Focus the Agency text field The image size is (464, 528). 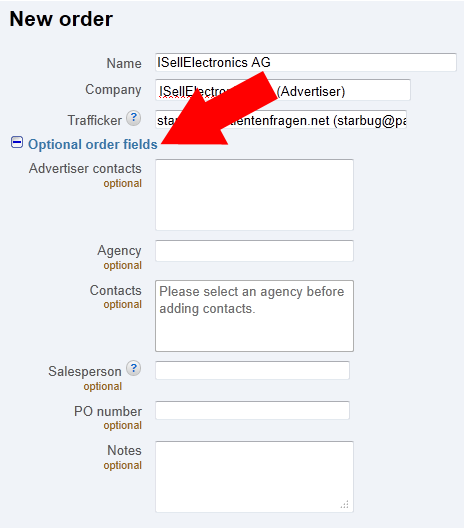click(x=254, y=251)
